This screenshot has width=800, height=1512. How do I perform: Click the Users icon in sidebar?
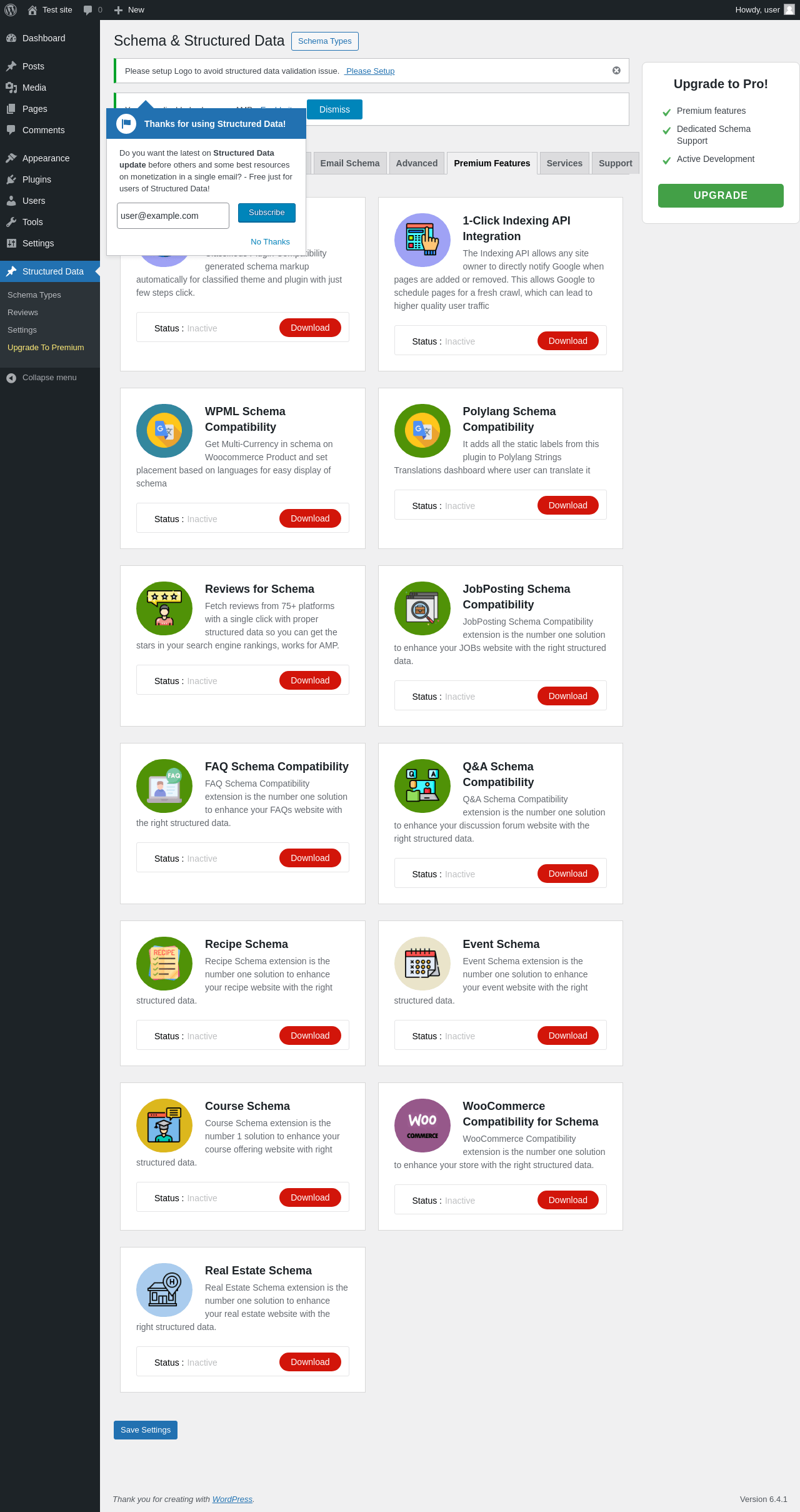pos(11,201)
